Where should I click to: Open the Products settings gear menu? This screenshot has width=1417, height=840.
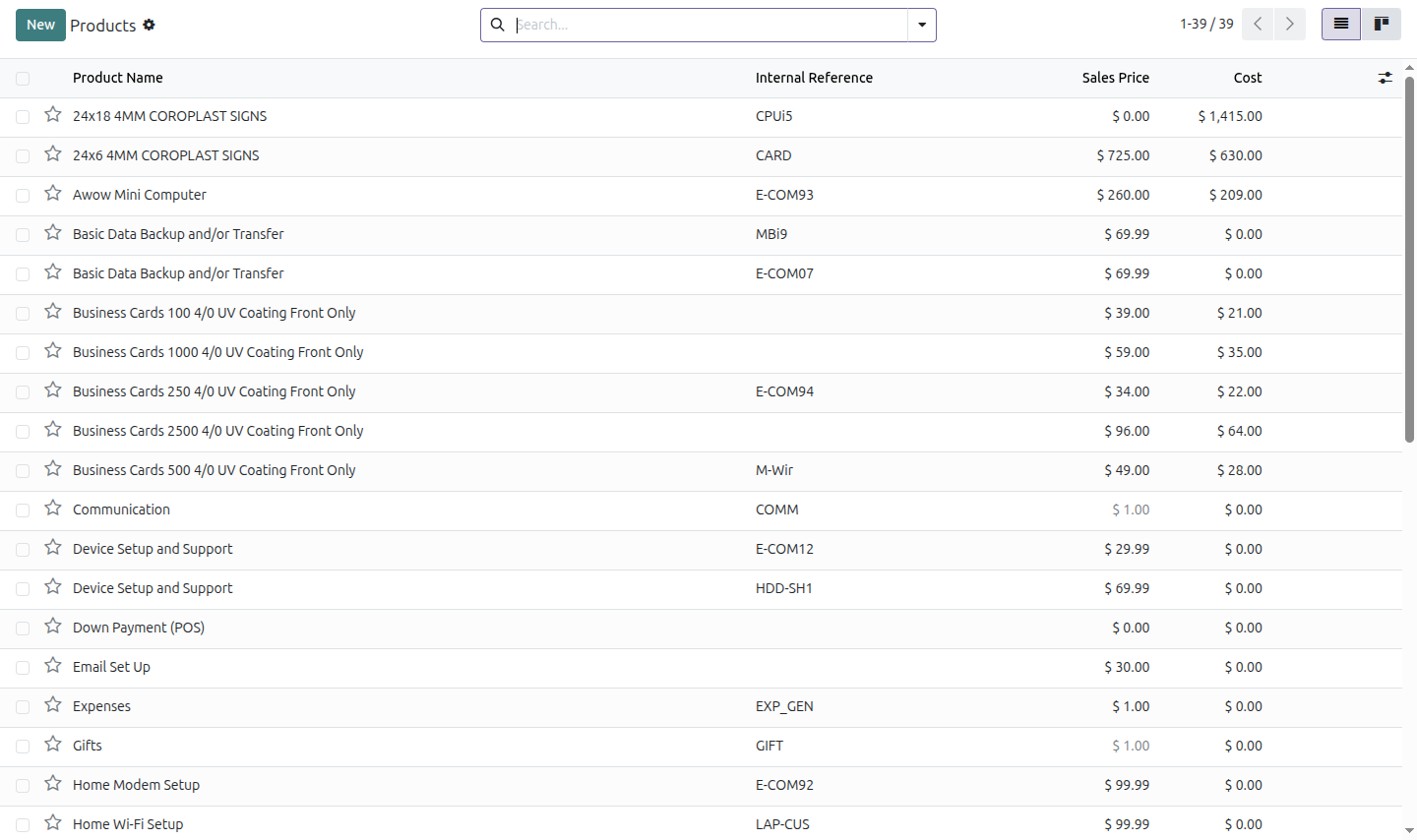click(149, 25)
